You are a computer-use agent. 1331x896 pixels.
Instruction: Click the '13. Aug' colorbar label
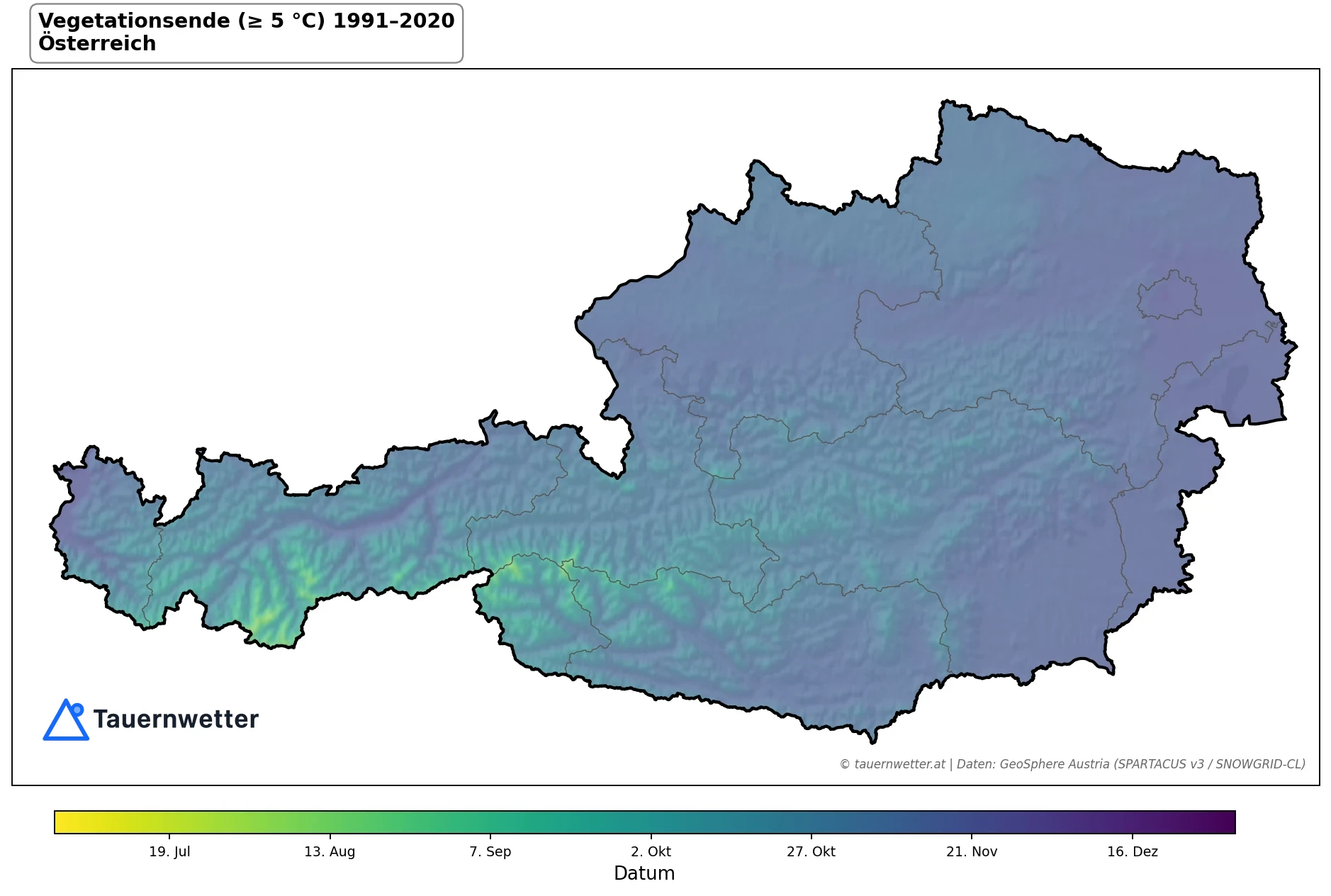(330, 851)
